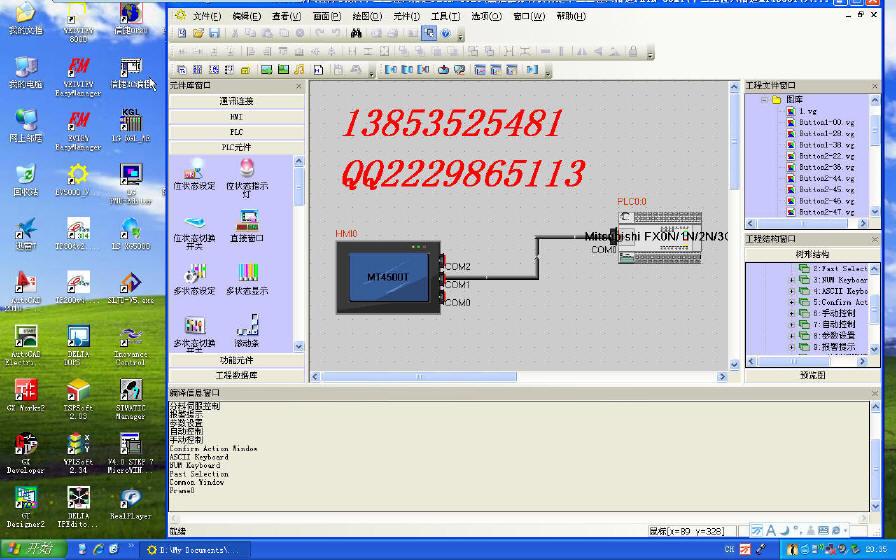
Task: Expand the 3:NUM Keyboard tree node
Action: (x=792, y=280)
